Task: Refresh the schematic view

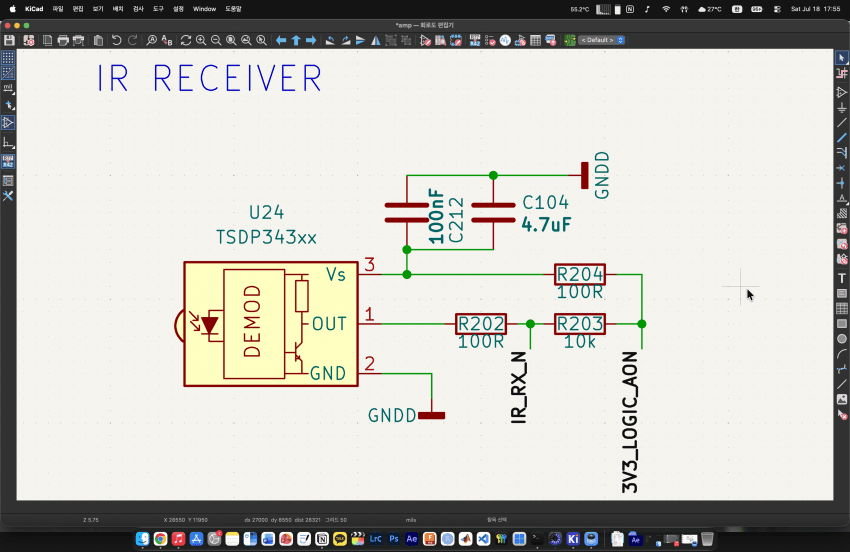Action: coord(186,40)
